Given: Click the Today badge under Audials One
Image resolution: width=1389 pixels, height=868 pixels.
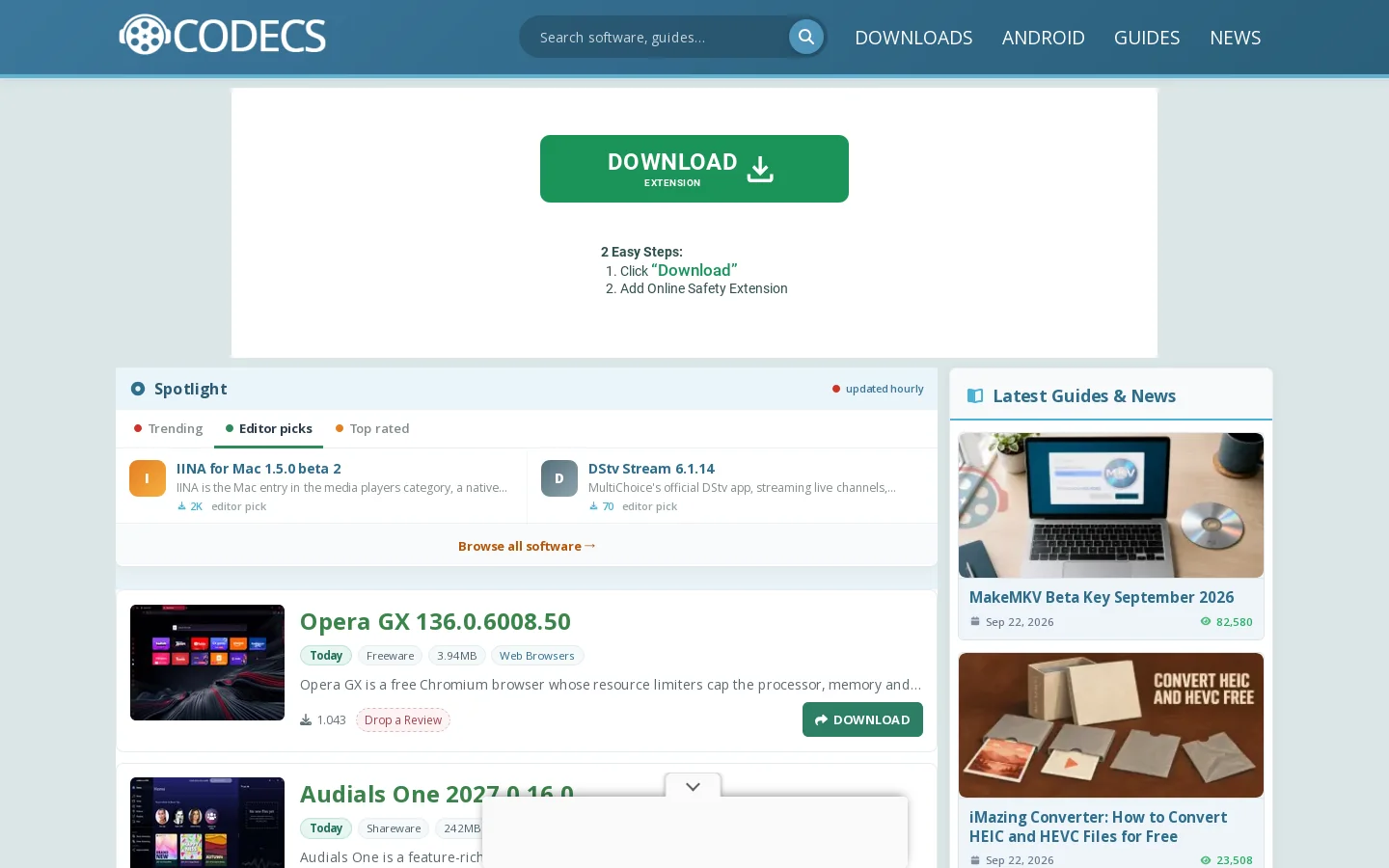Looking at the screenshot, I should (326, 828).
